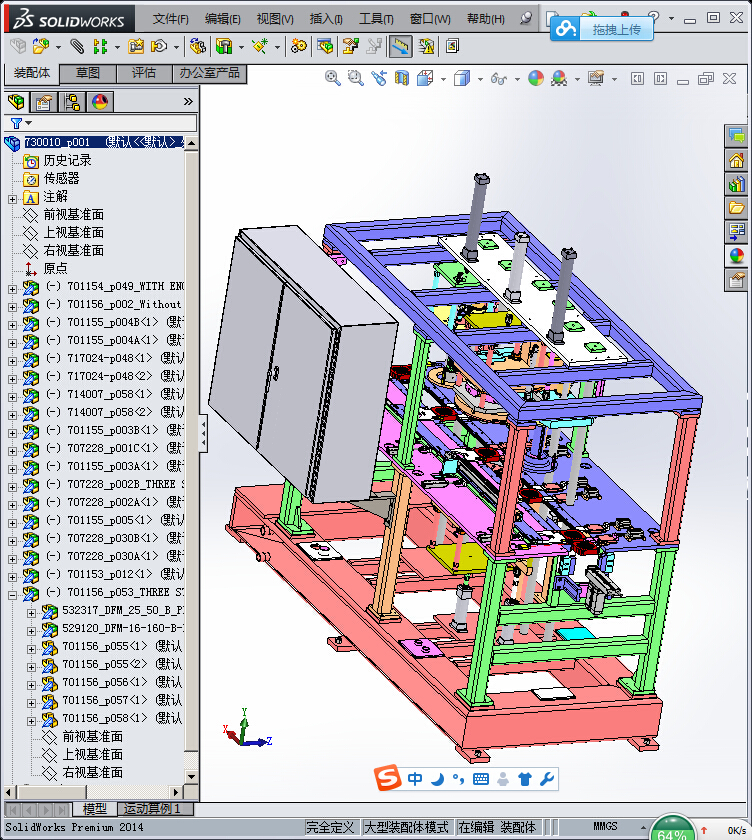Image resolution: width=752 pixels, height=840 pixels.
Task: Open Design Library in the task pane
Action: [736, 184]
